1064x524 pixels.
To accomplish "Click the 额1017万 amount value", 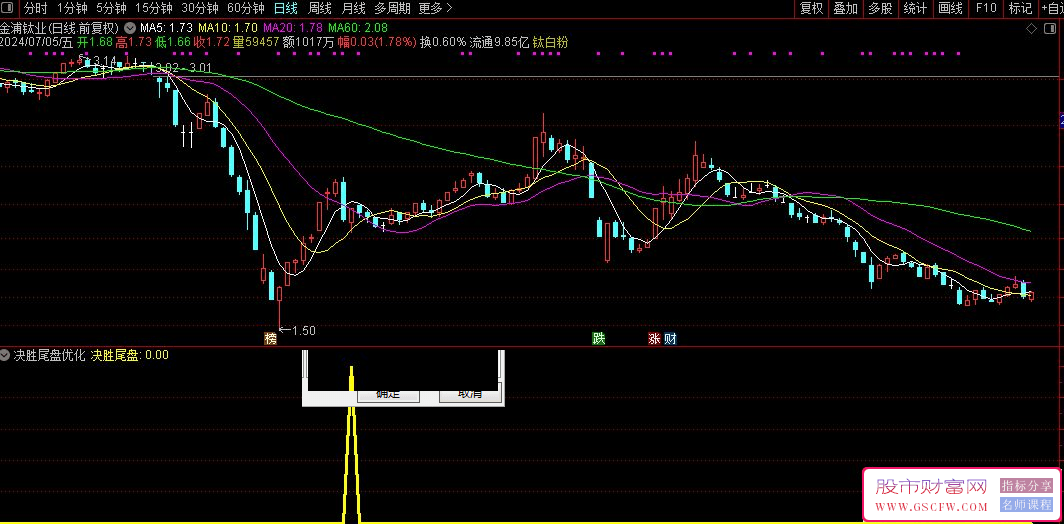I will tap(309, 42).
